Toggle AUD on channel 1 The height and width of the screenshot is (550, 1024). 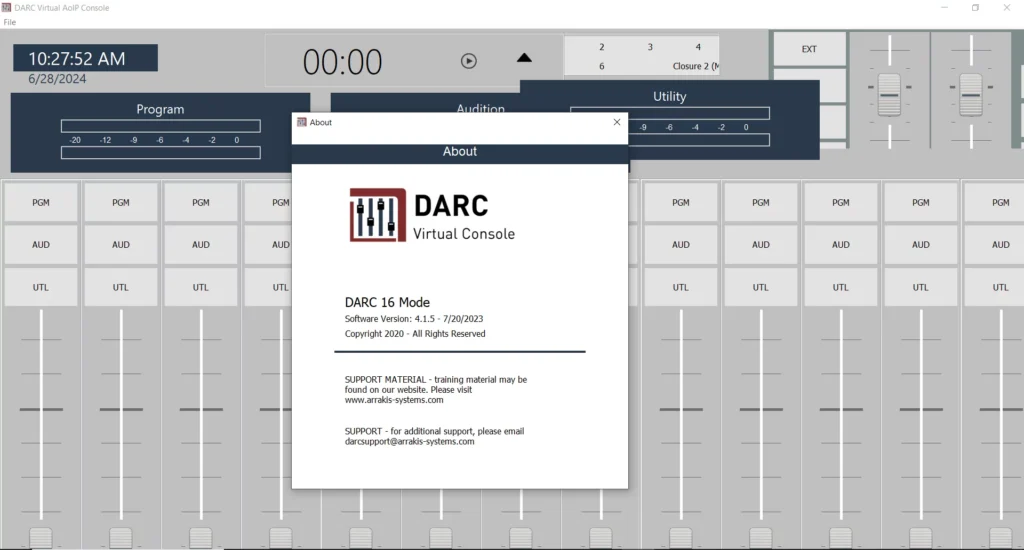pos(40,244)
